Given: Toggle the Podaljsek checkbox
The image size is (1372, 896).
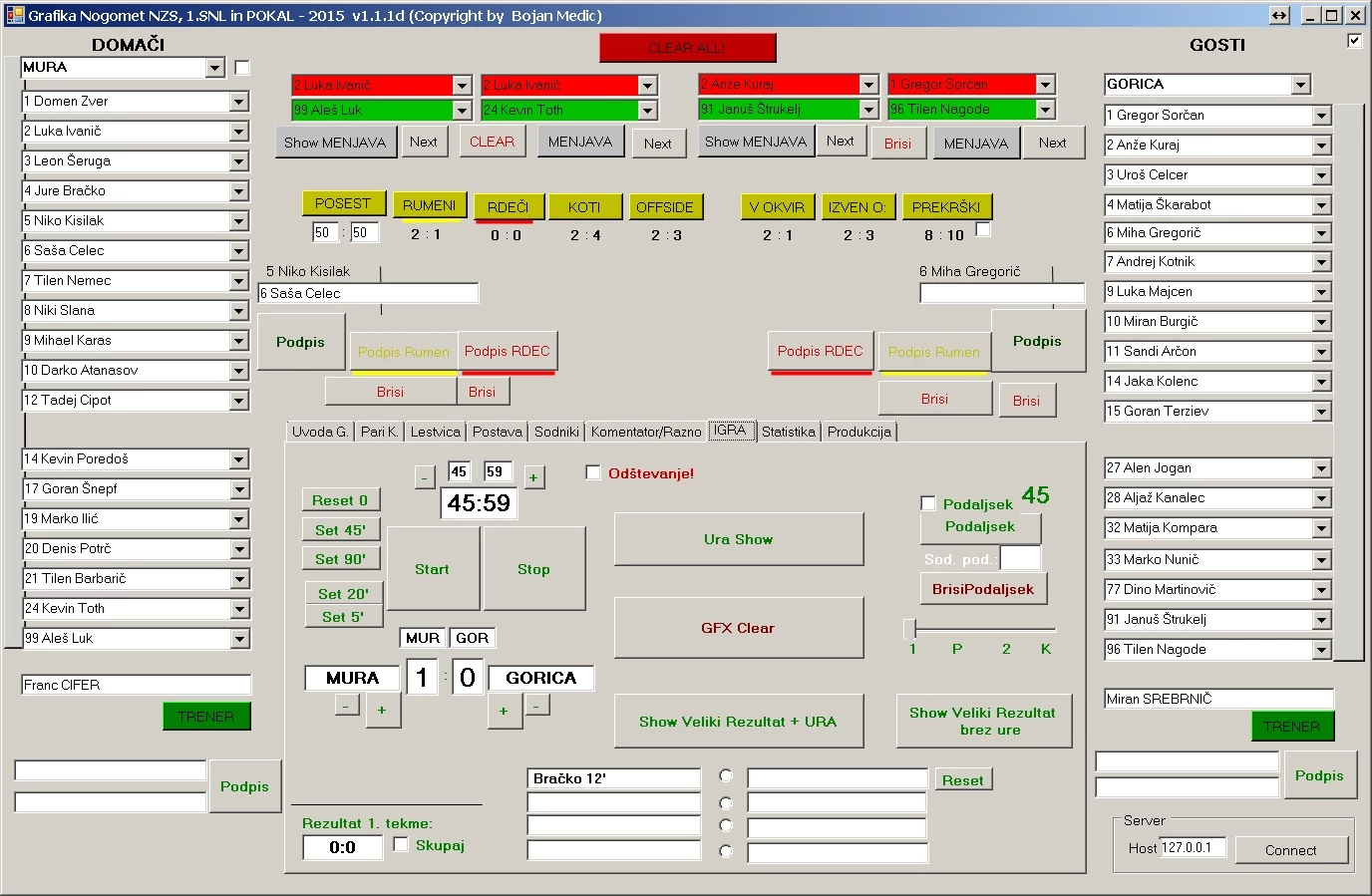Looking at the screenshot, I should click(928, 502).
